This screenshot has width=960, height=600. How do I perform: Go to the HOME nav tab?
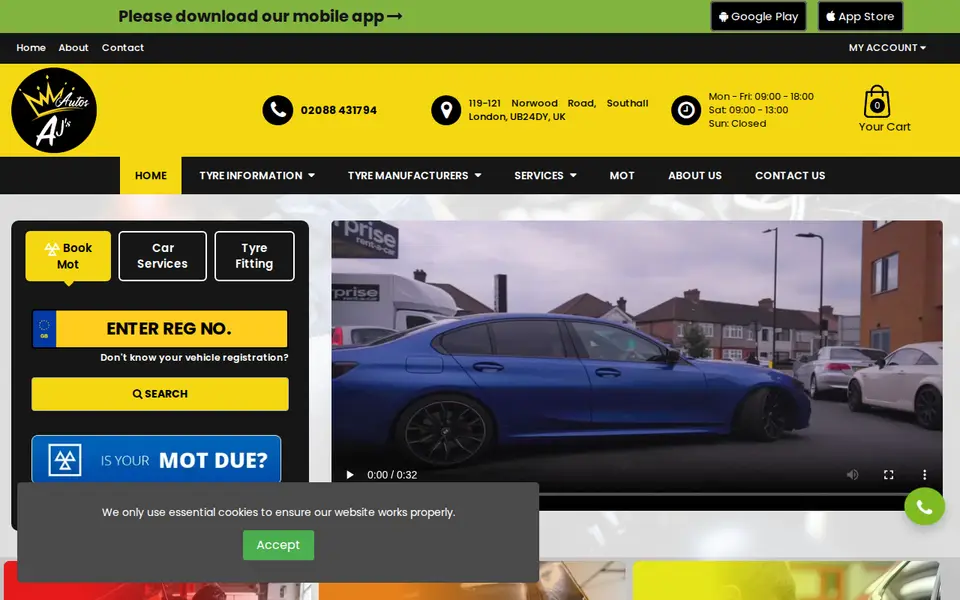151,176
